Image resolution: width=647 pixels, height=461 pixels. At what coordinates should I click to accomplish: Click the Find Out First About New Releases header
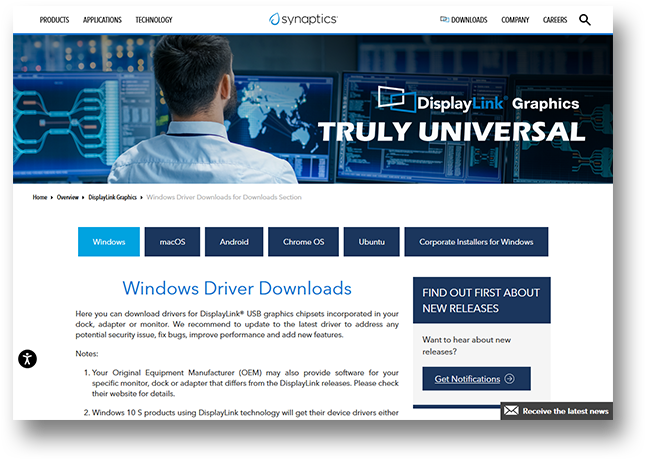(x=482, y=300)
